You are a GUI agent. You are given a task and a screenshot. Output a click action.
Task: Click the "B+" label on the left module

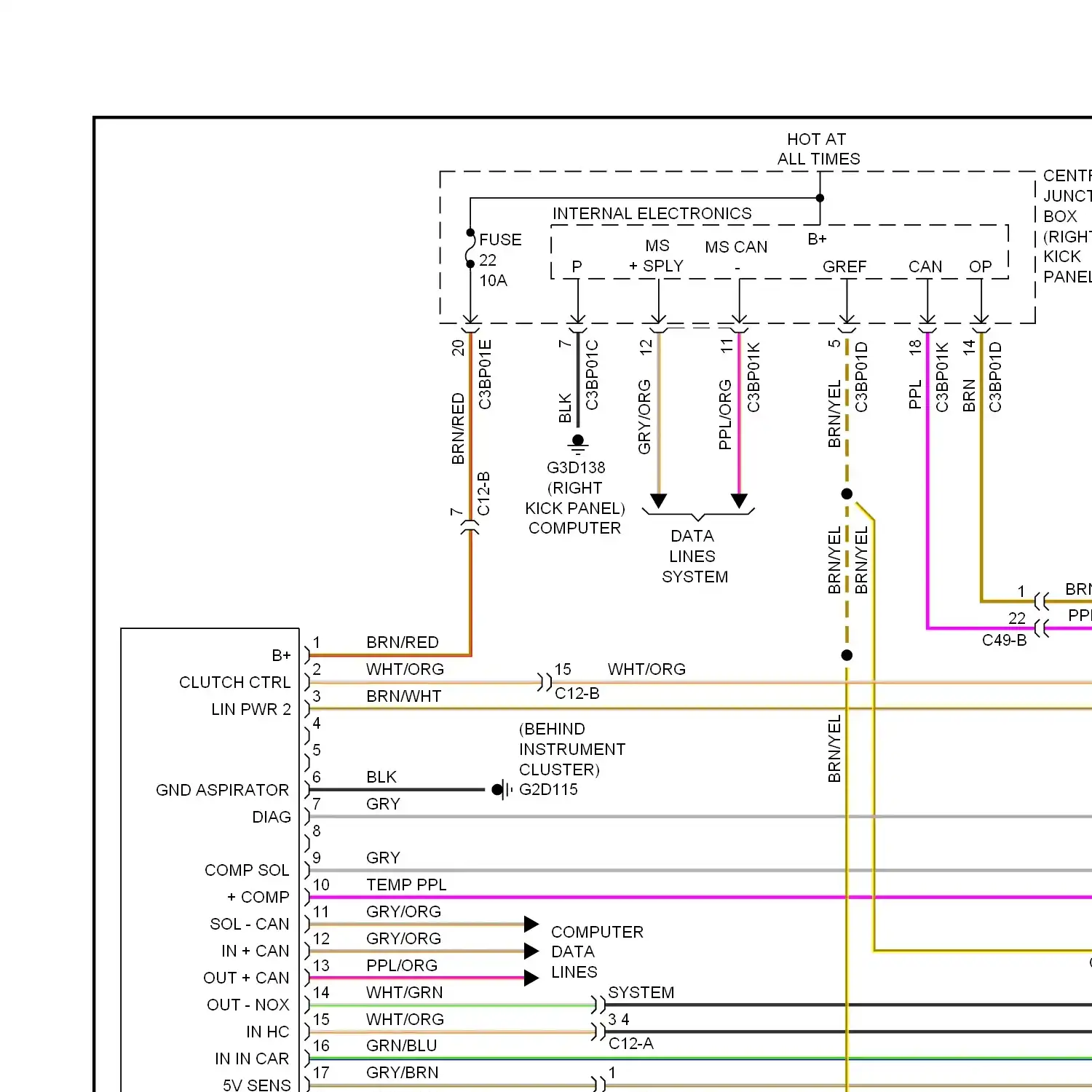click(x=281, y=655)
